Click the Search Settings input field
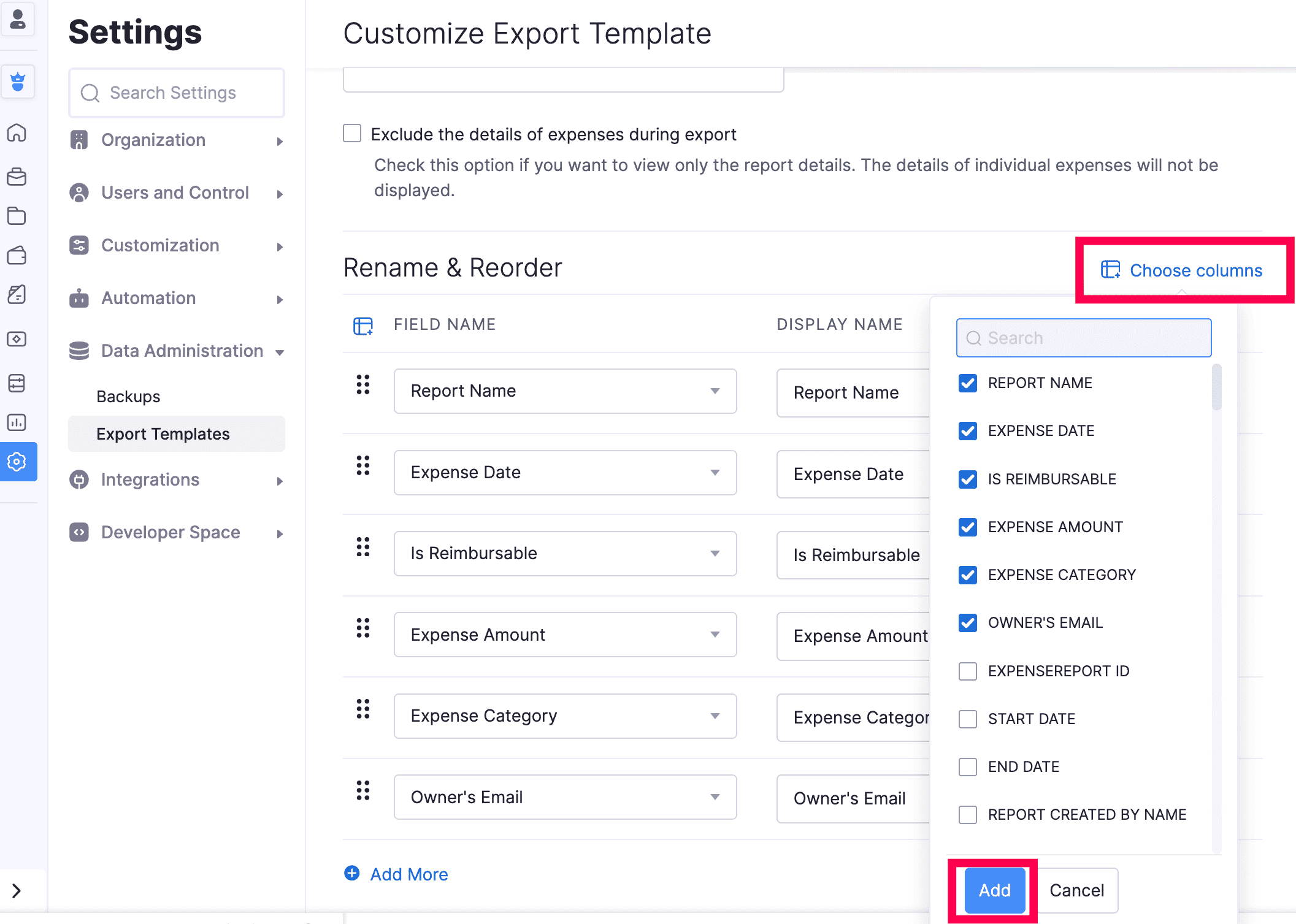This screenshot has width=1296, height=924. 176,93
